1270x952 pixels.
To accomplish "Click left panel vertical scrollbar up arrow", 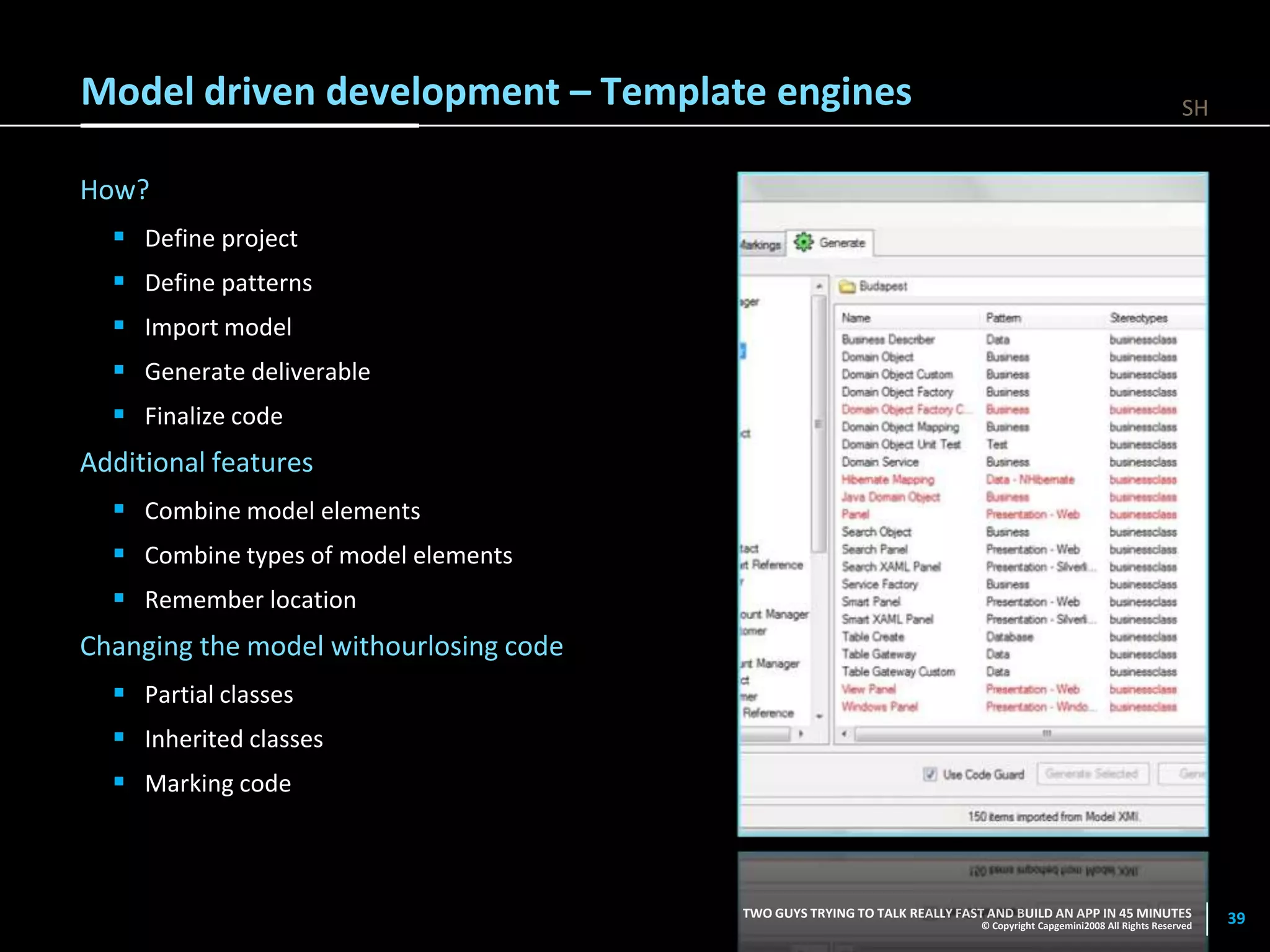I will click(x=819, y=286).
